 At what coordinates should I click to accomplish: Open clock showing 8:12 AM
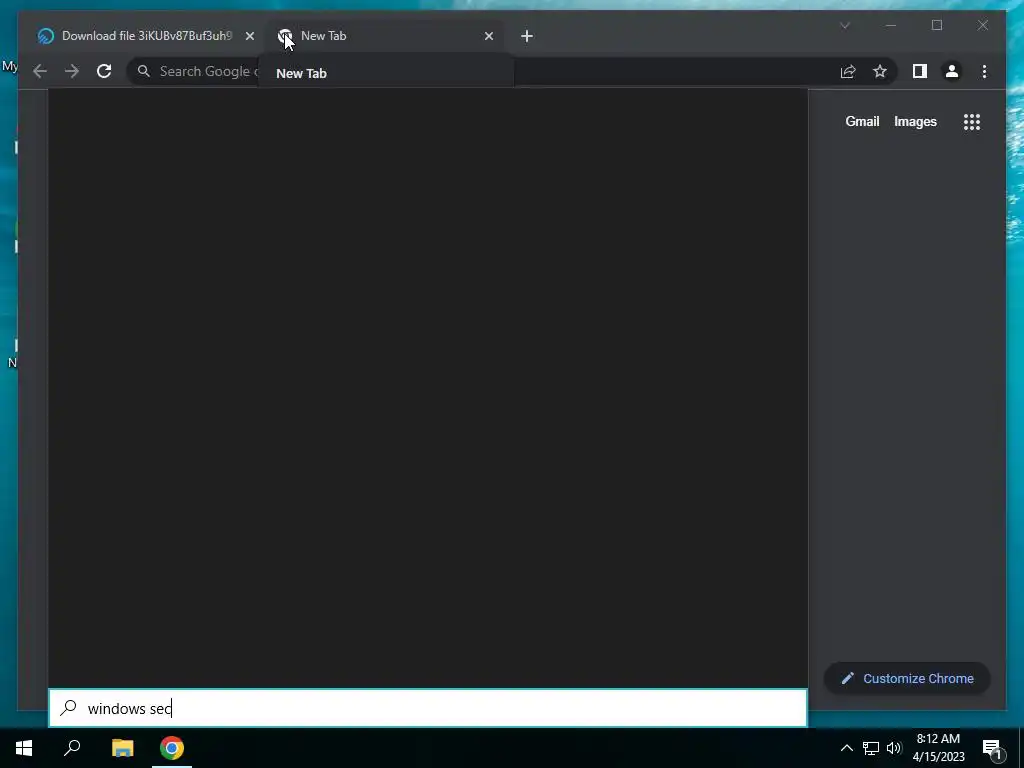(x=938, y=748)
